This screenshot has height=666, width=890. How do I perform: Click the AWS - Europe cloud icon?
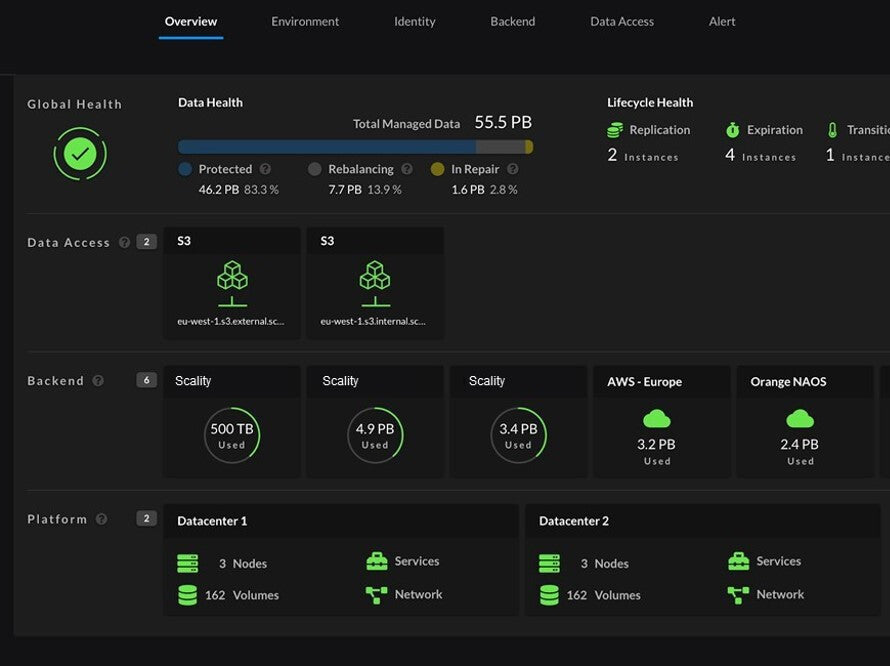pos(657,418)
